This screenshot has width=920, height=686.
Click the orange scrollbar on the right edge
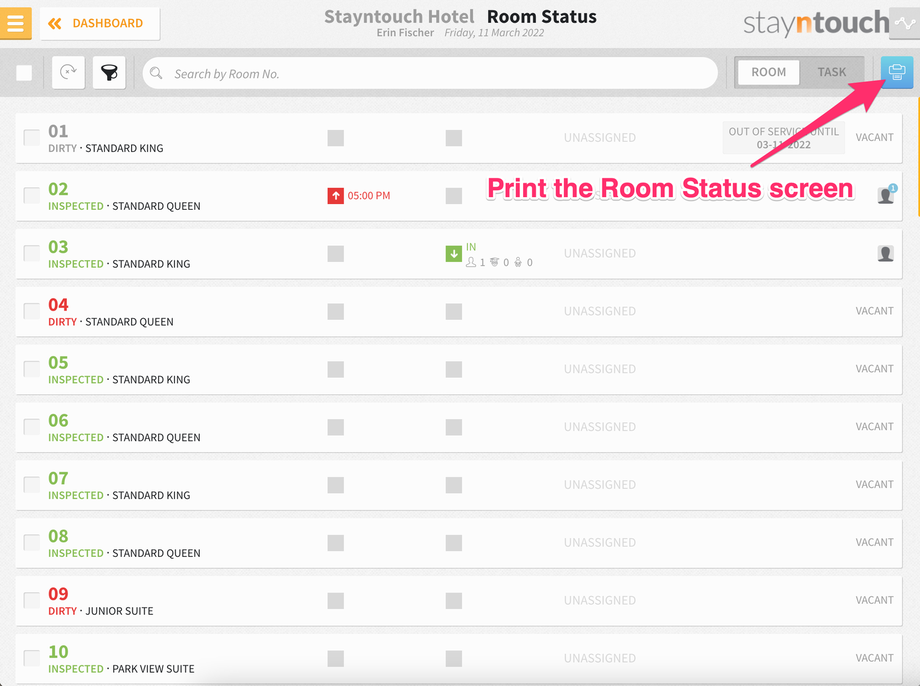[918, 157]
